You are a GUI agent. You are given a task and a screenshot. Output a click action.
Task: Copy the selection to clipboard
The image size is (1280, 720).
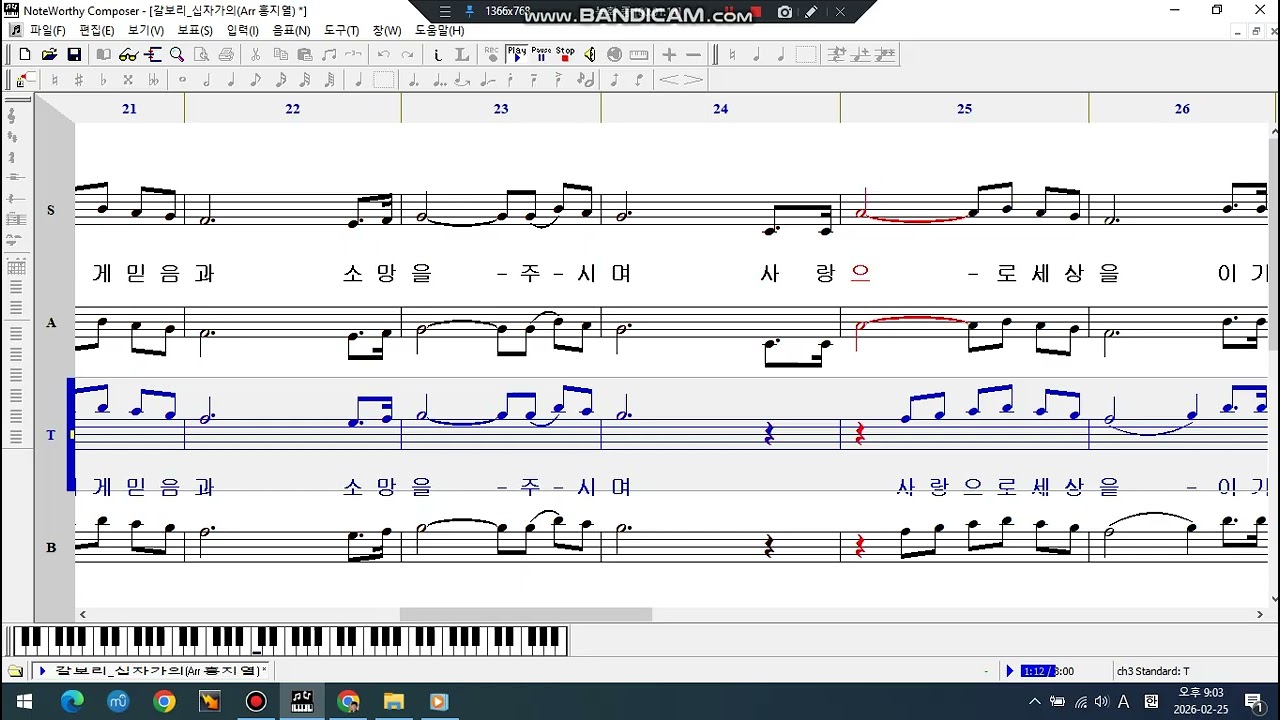pyautogui.click(x=280, y=55)
